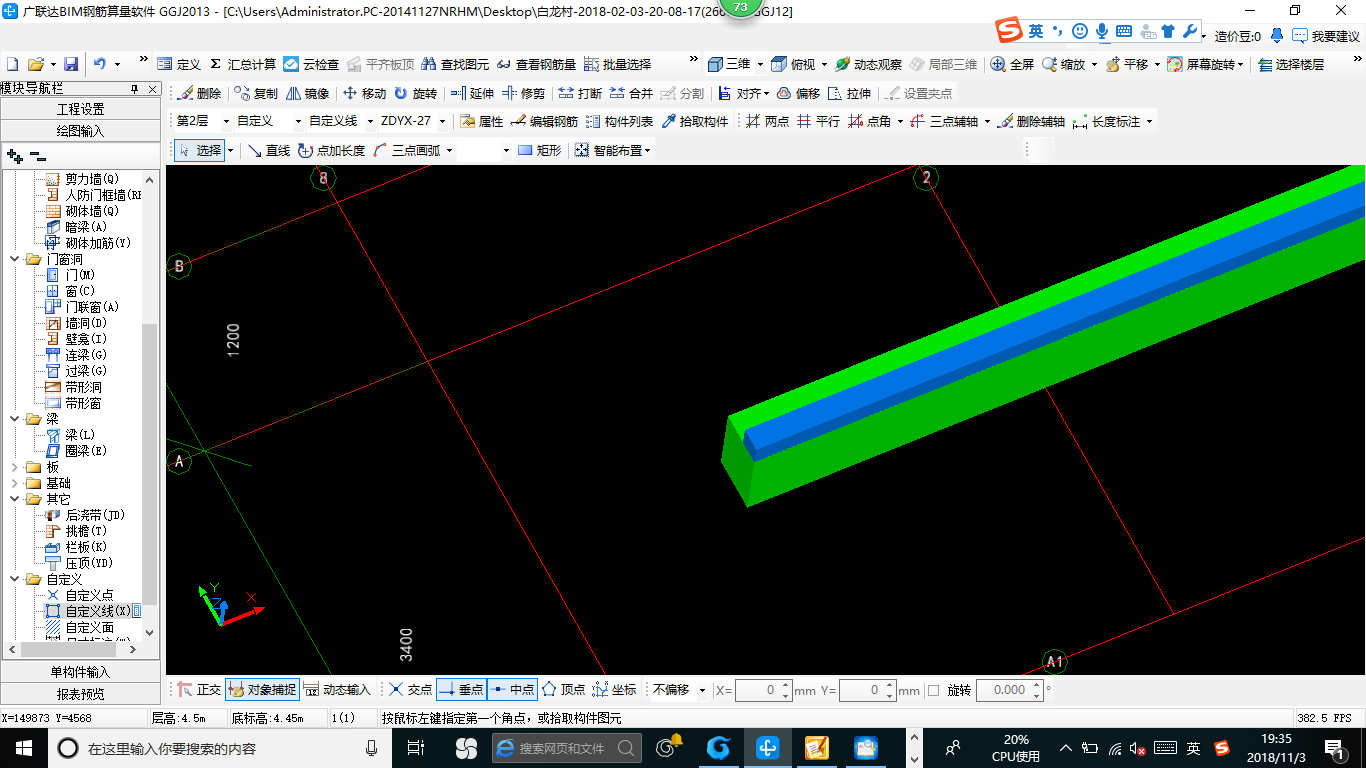Toggle 坐标 coordinate snap

614,690
